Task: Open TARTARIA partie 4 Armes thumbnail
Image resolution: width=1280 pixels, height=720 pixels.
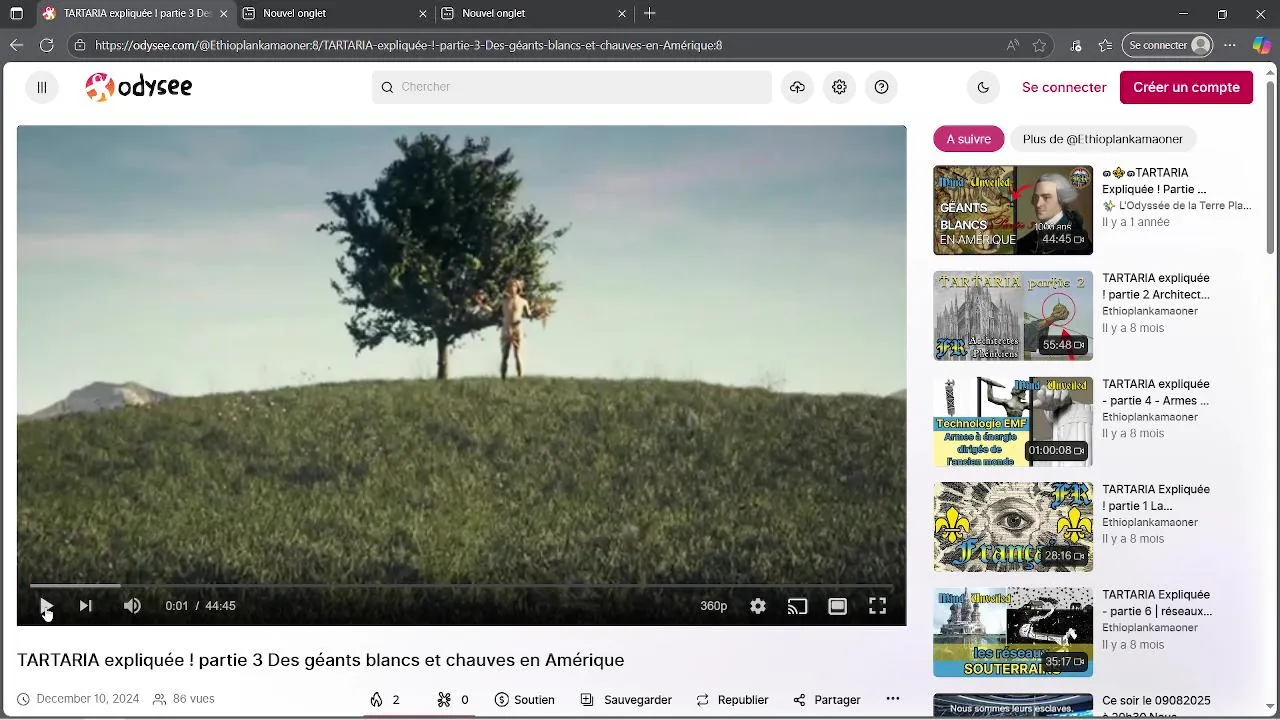Action: 1013,421
